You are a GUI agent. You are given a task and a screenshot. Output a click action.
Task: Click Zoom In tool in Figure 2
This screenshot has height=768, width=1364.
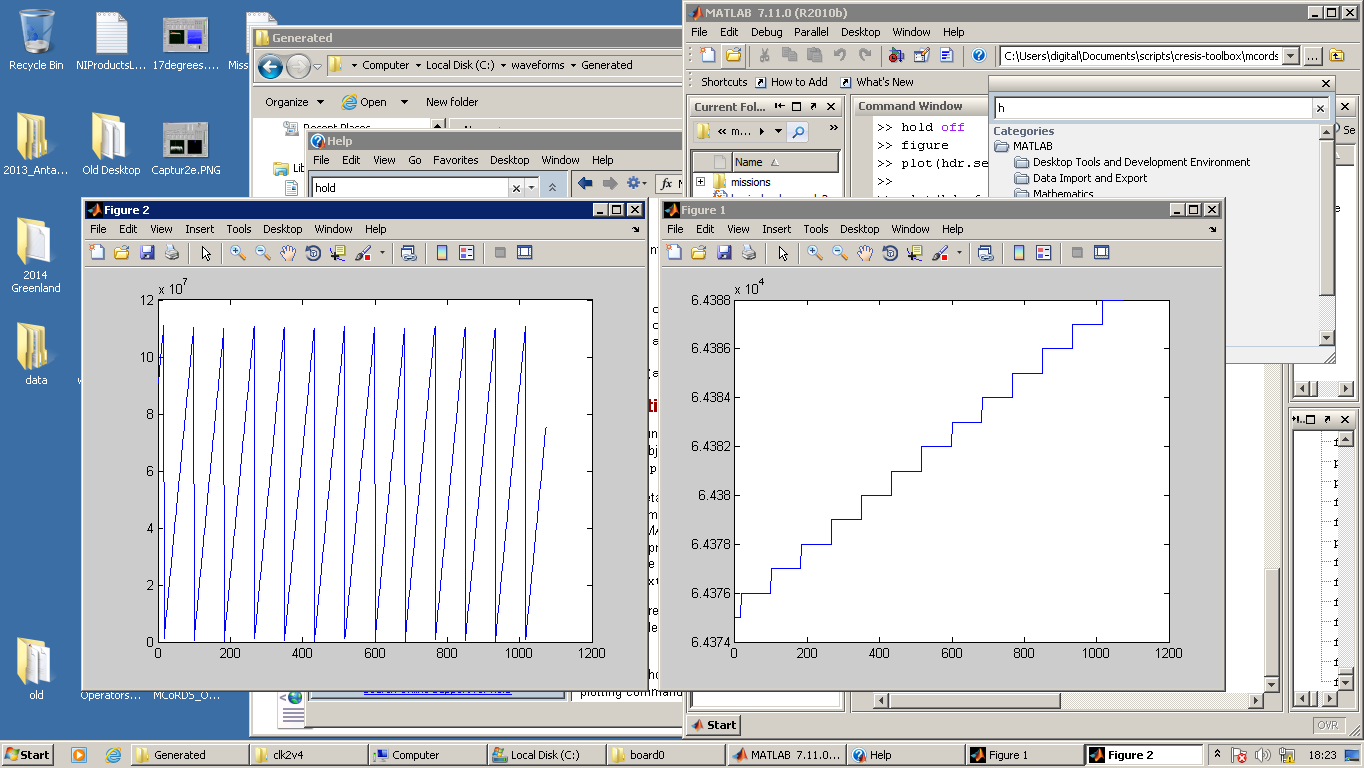(x=238, y=253)
